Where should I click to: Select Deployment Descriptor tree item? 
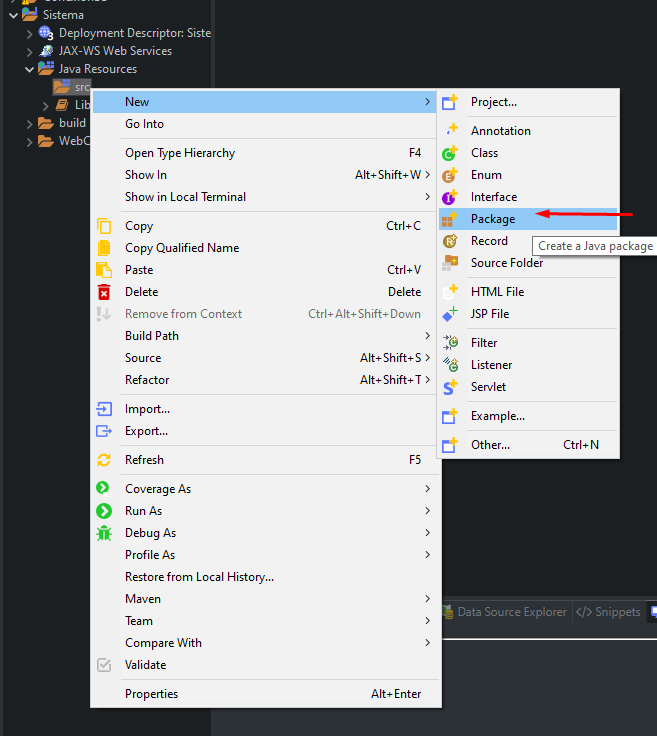[x=134, y=33]
